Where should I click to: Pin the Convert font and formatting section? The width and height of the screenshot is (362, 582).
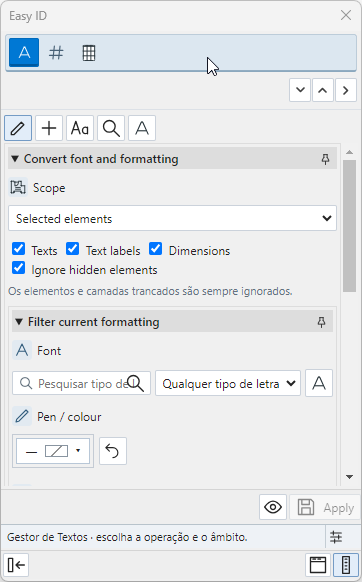tap(325, 159)
